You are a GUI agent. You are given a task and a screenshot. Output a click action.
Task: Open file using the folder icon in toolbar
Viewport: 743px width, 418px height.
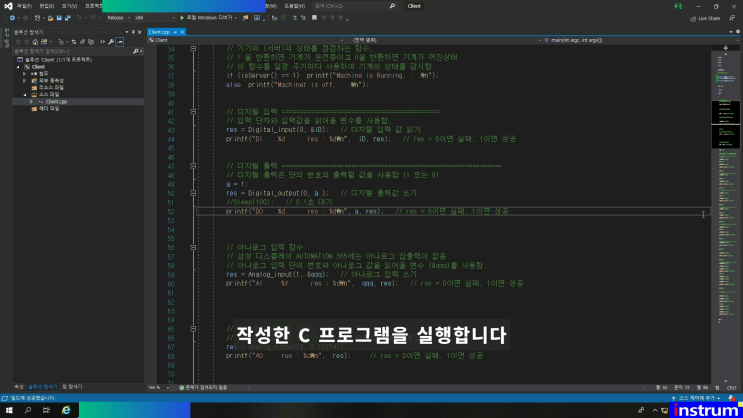point(50,18)
